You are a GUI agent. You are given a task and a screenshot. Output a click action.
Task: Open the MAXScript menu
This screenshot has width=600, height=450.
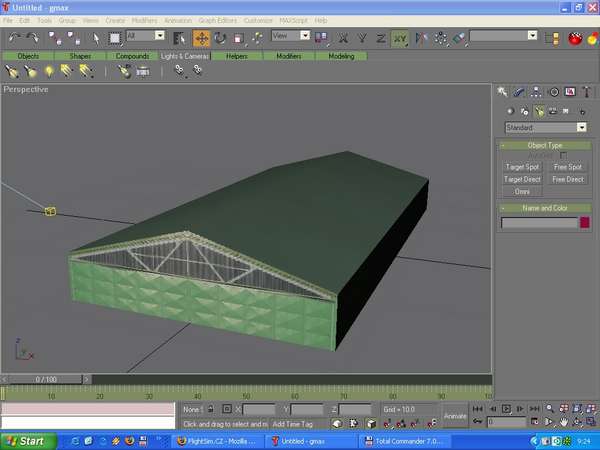(293, 21)
